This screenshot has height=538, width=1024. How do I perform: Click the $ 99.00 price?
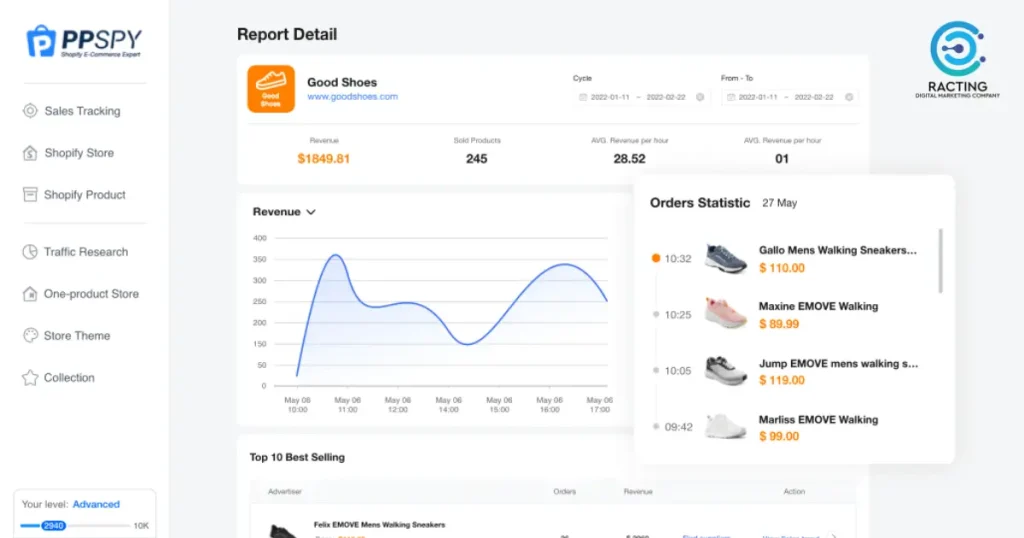pyautogui.click(x=778, y=436)
